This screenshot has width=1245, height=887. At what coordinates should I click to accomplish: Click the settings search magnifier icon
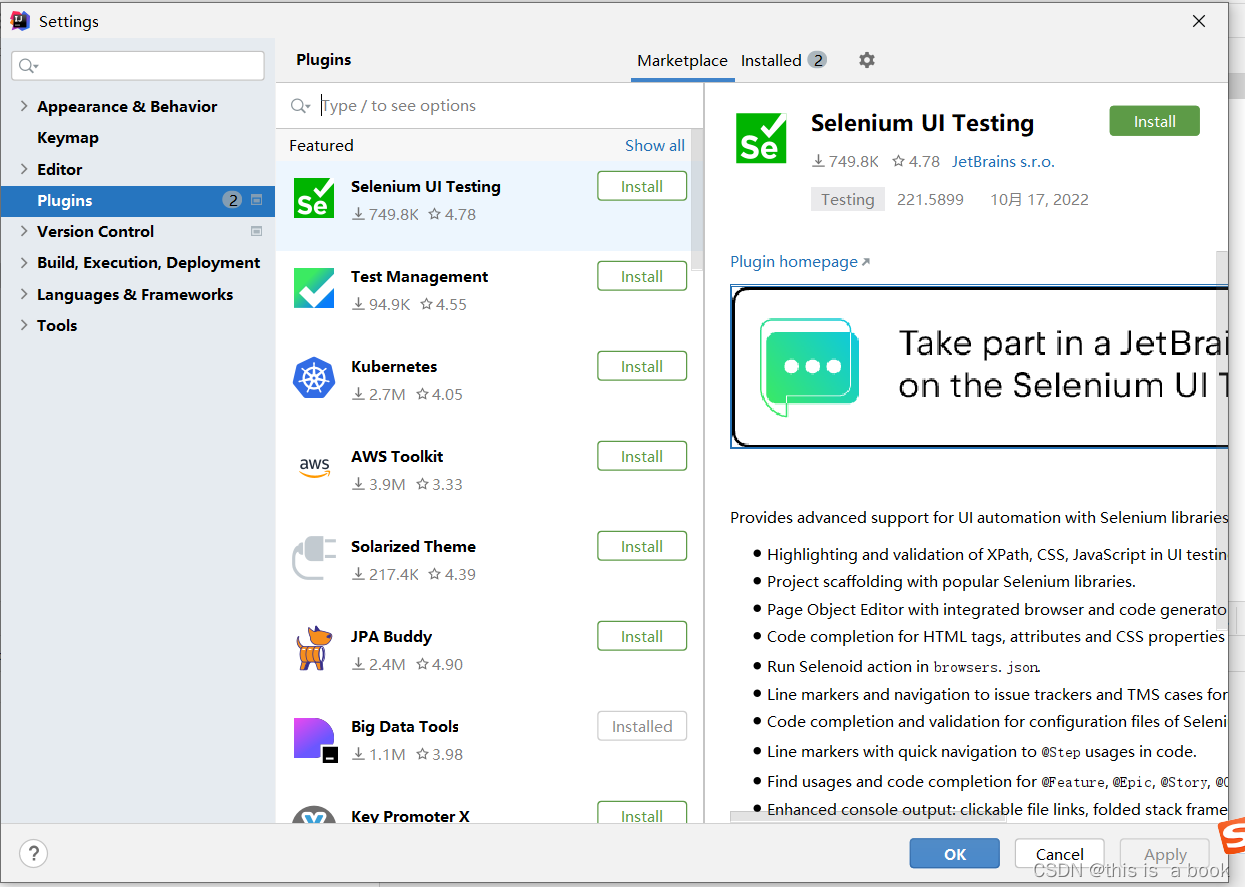click(x=28, y=66)
